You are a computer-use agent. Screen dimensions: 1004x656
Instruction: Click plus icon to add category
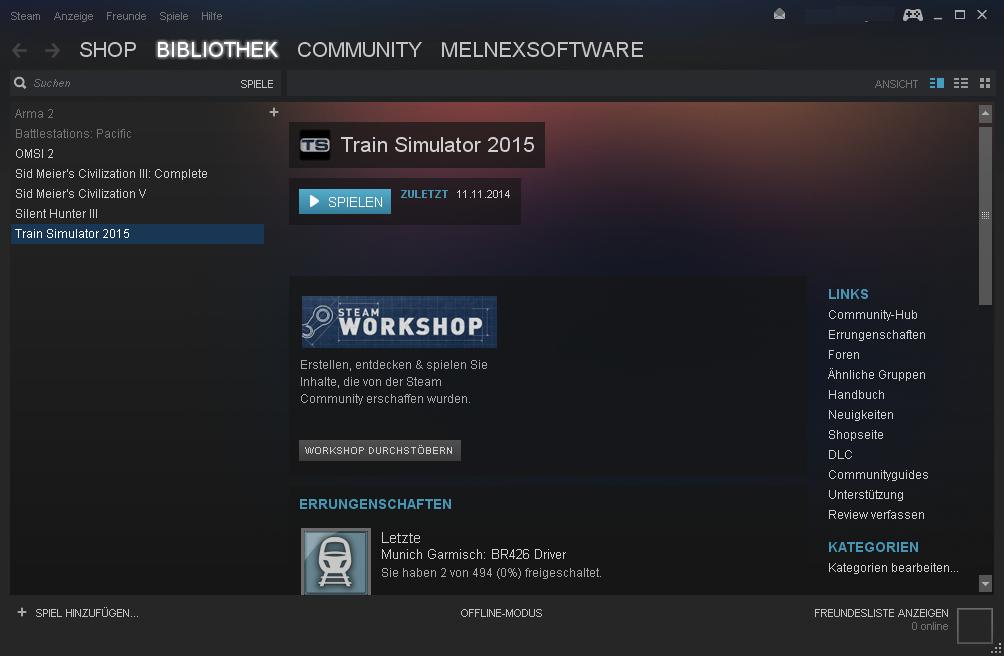click(x=274, y=112)
